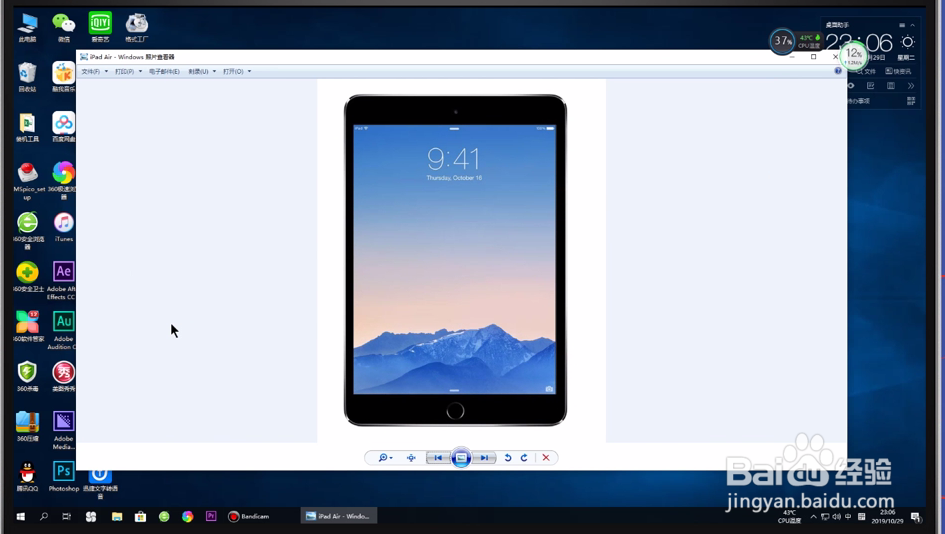Open the 360杀毒 shield desktop icon
The width and height of the screenshot is (945, 534).
[27, 377]
